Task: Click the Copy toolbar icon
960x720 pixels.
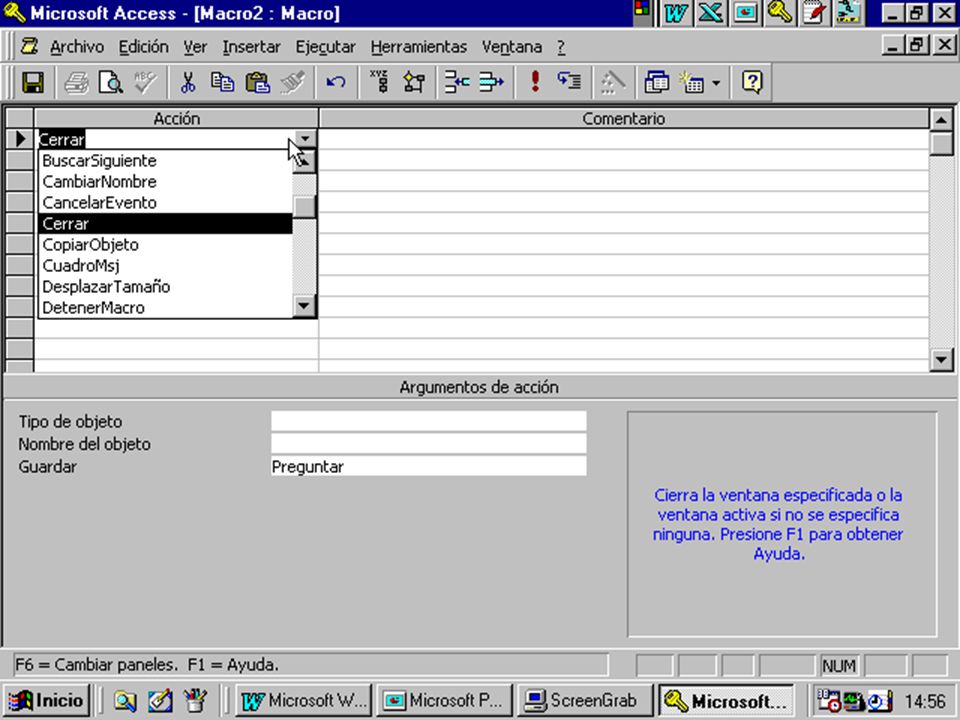Action: 222,82
